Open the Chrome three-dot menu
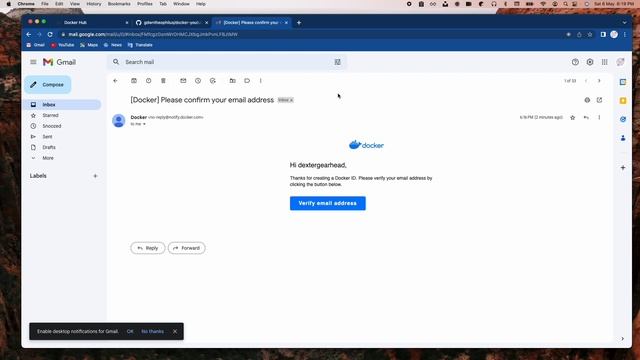This screenshot has width=640, height=360. (x=625, y=35)
